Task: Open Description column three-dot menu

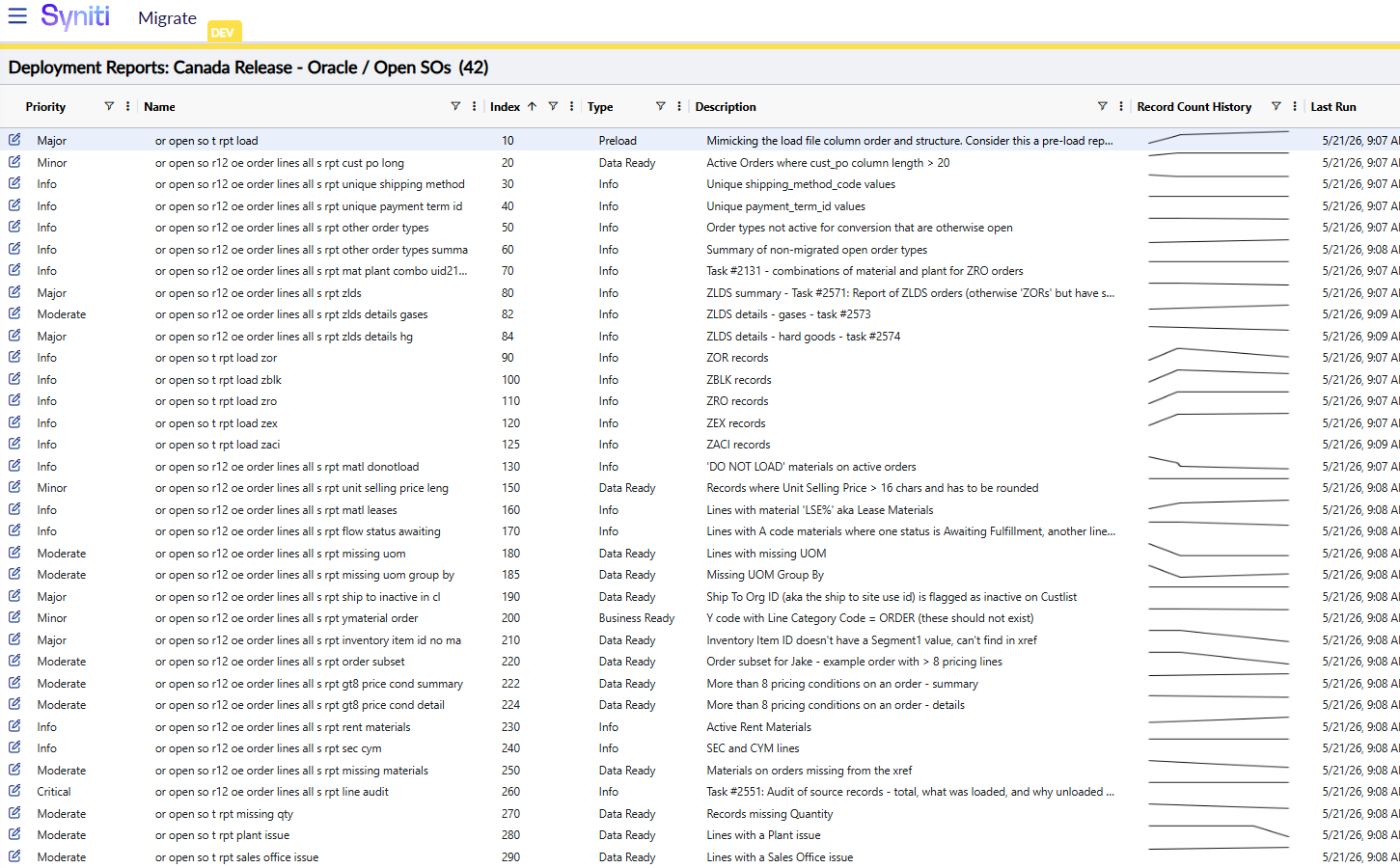Action: [1120, 106]
